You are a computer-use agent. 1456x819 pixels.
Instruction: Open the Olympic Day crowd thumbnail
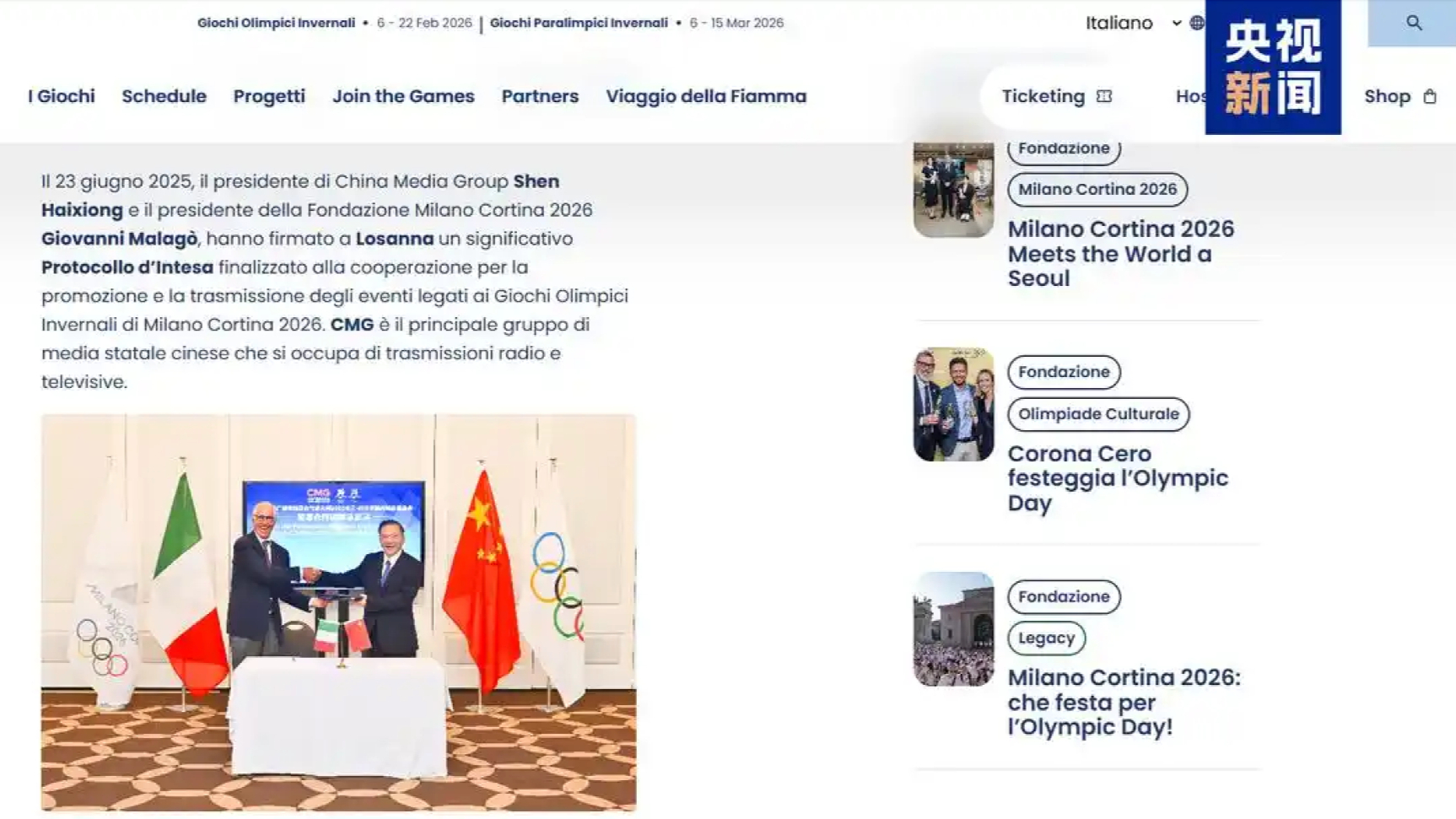pyautogui.click(x=953, y=629)
